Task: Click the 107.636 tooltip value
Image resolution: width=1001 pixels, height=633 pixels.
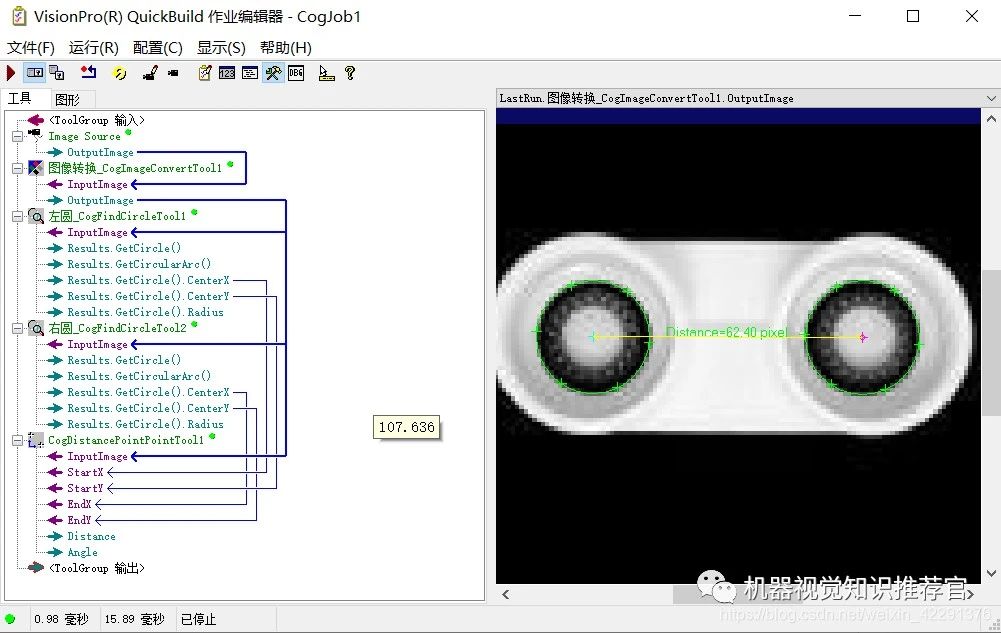Action: click(407, 427)
